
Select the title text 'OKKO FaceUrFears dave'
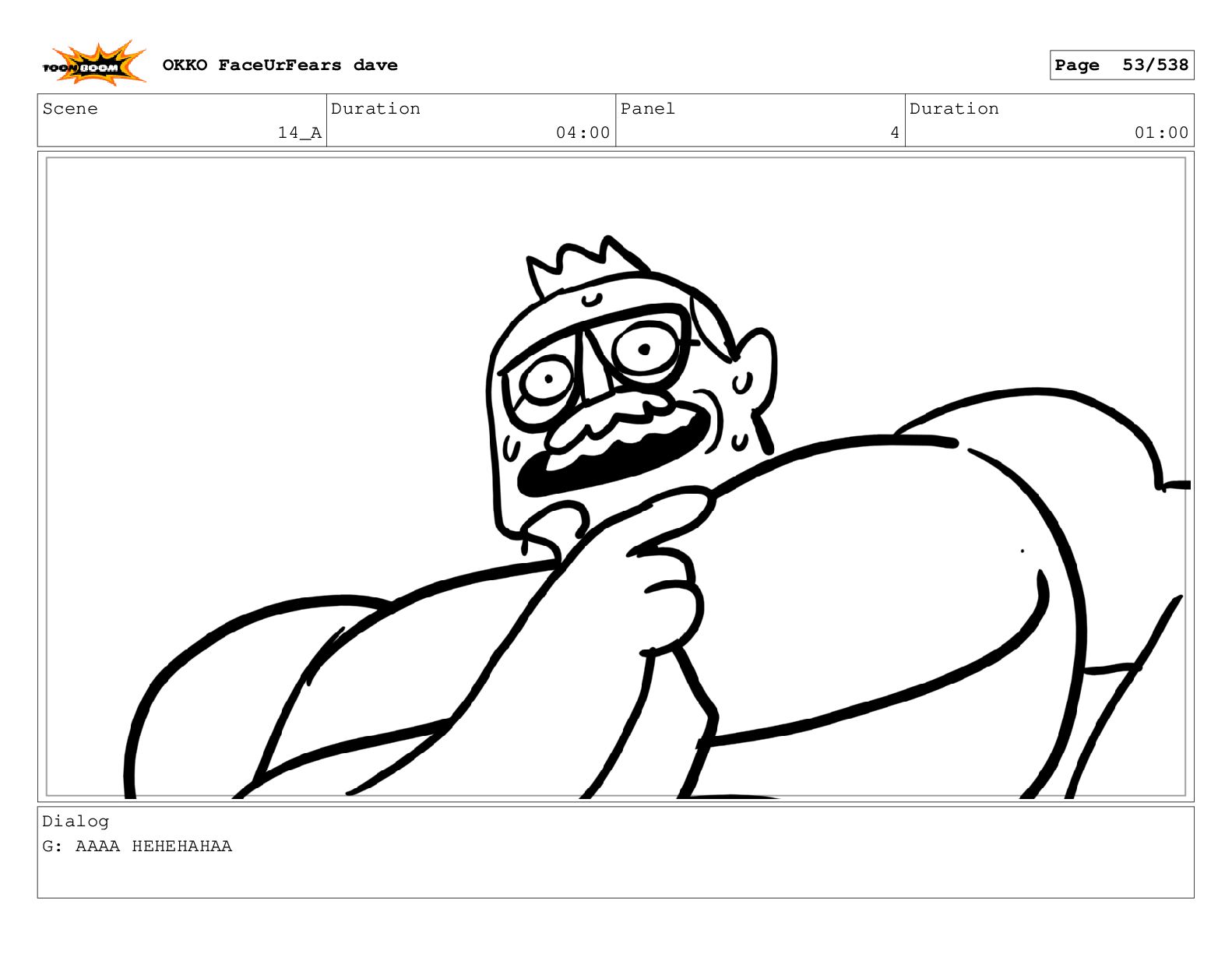pos(280,65)
